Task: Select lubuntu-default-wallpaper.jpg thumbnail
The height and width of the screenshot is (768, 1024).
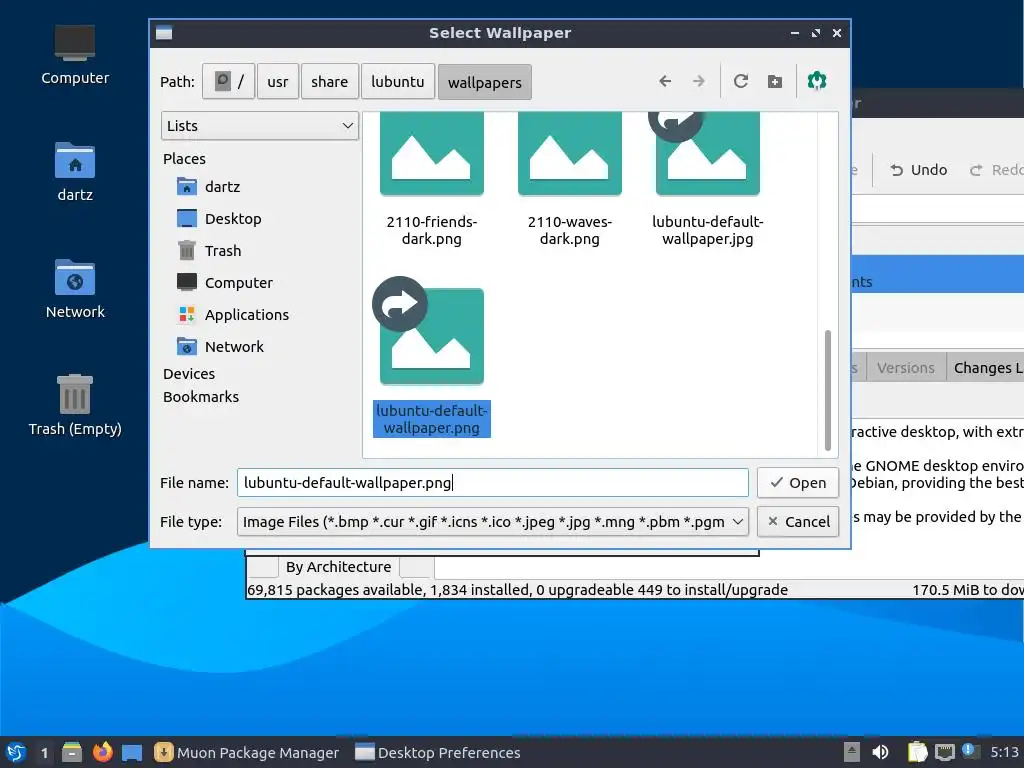Action: (x=707, y=153)
